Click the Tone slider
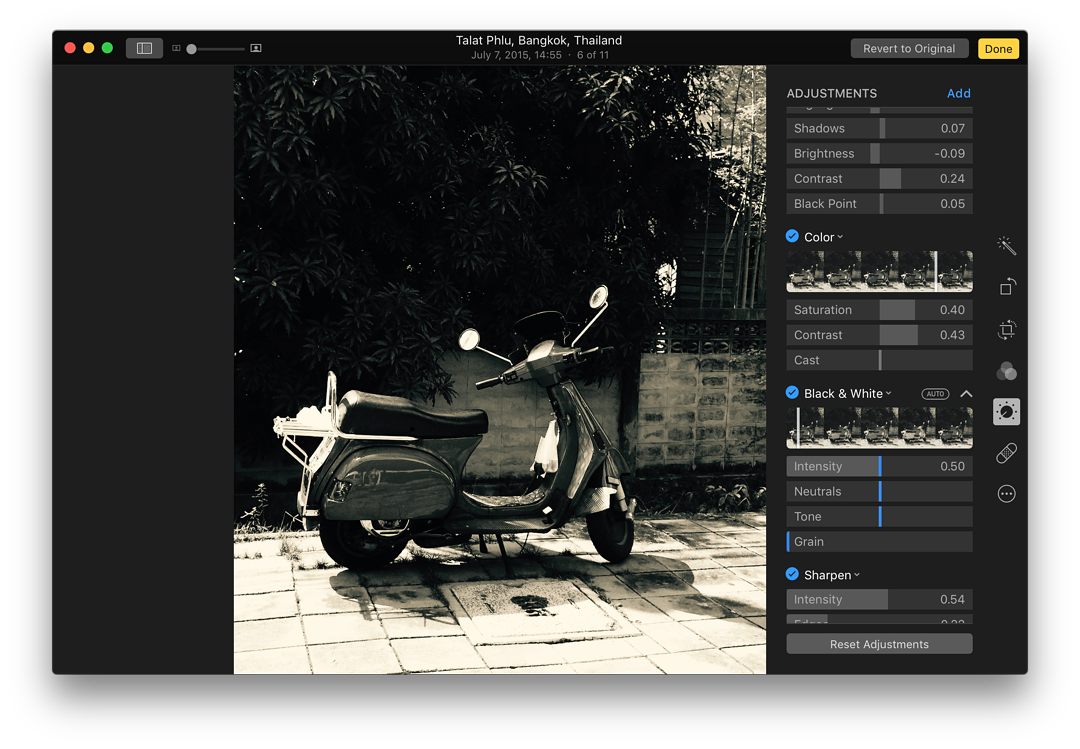 point(879,516)
